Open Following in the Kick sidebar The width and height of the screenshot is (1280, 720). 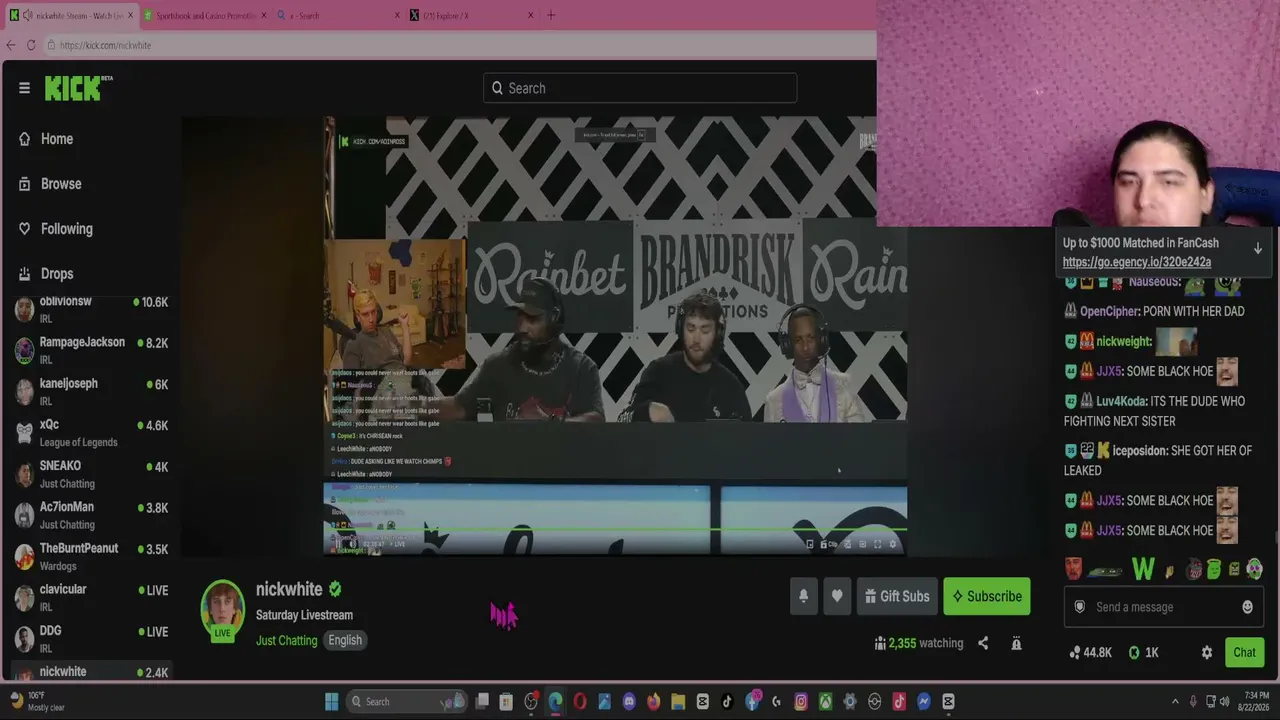tap(56, 229)
